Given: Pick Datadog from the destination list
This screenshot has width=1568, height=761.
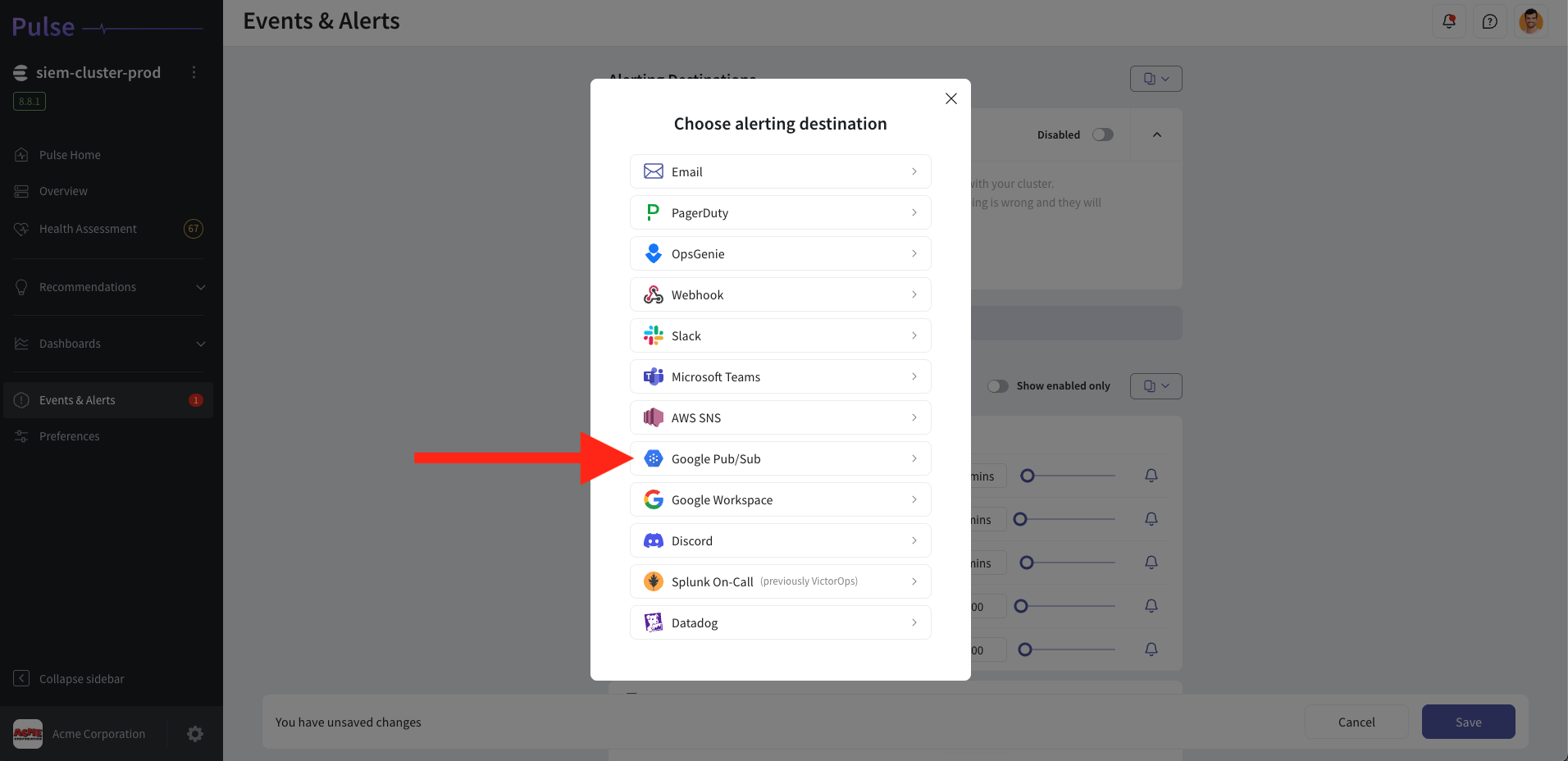Looking at the screenshot, I should (780, 622).
